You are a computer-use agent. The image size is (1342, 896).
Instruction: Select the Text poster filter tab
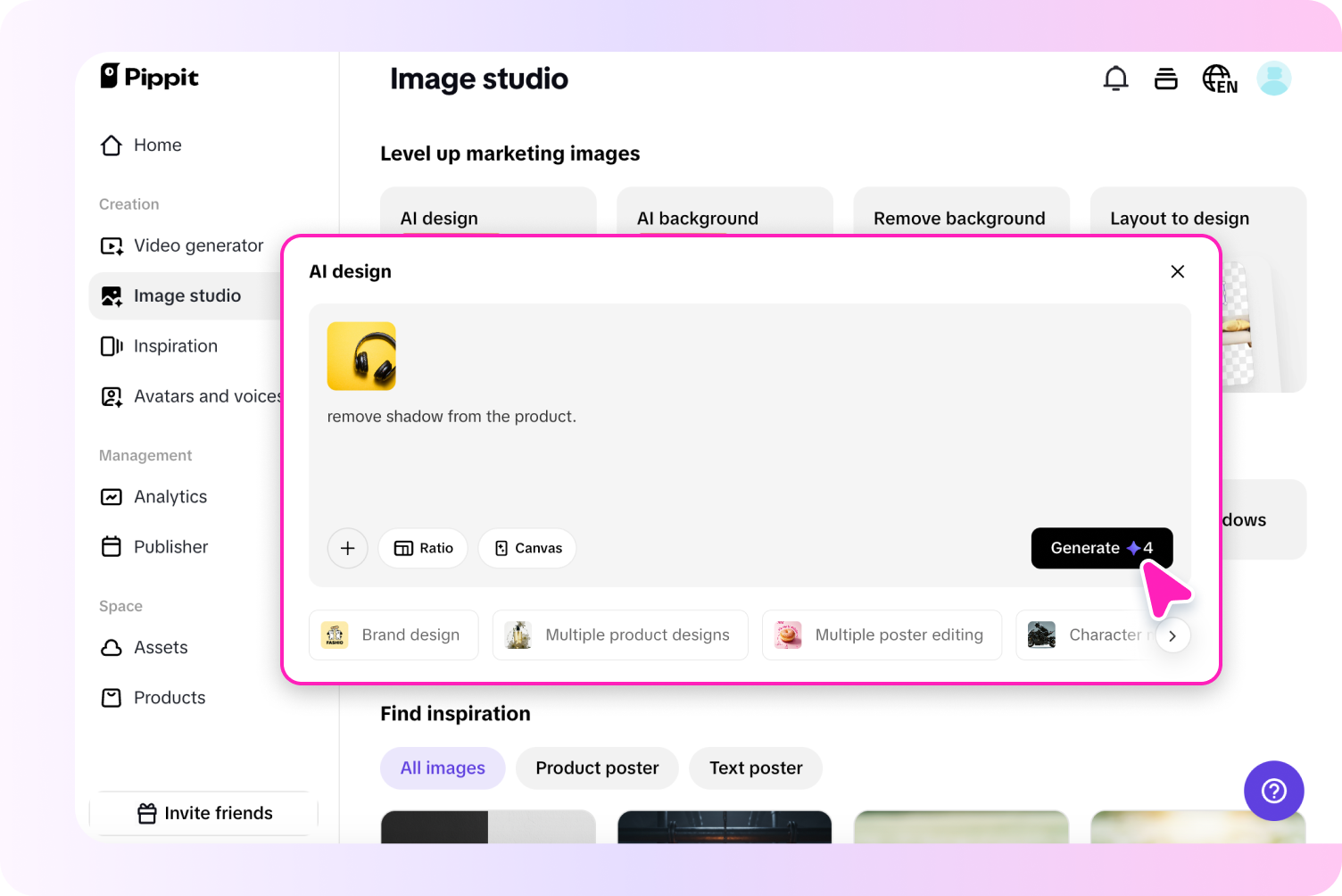click(x=756, y=768)
